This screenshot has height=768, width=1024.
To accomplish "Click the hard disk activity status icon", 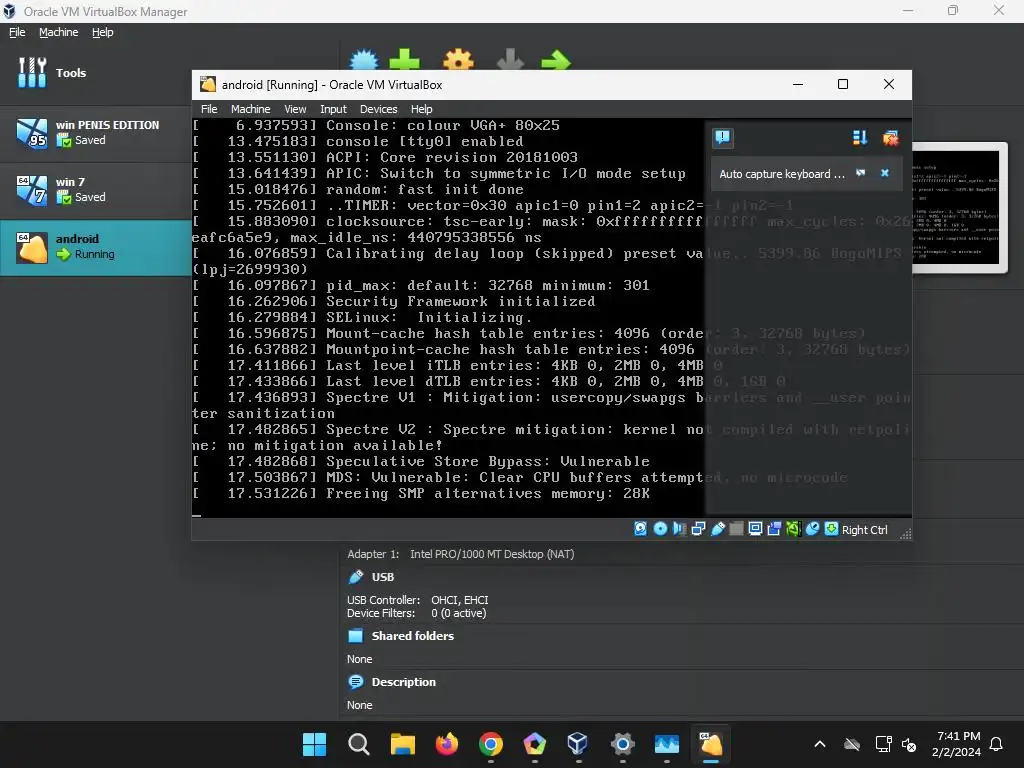I will [641, 529].
